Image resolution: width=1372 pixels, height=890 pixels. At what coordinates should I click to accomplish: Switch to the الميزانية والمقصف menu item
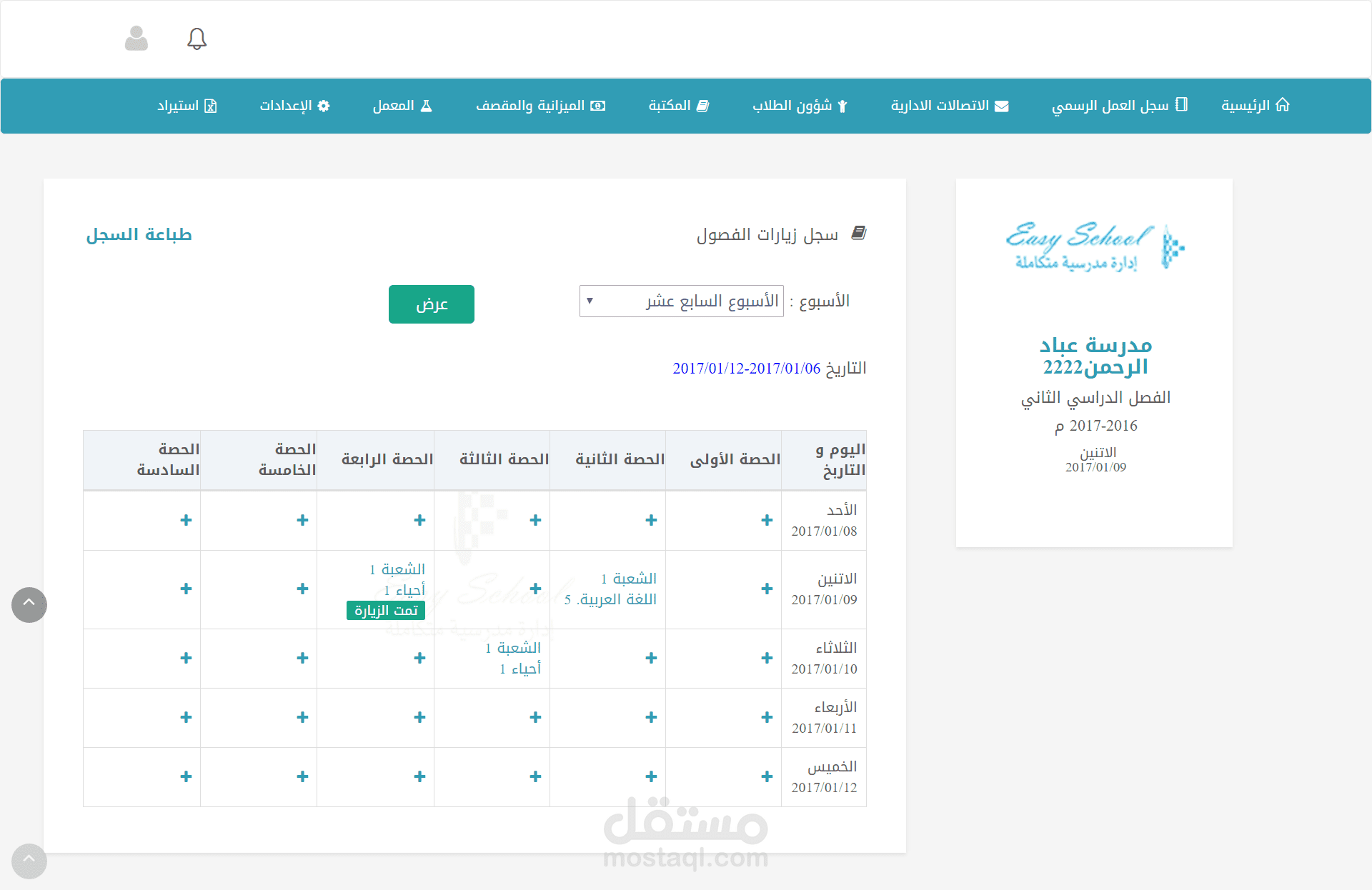pos(541,106)
